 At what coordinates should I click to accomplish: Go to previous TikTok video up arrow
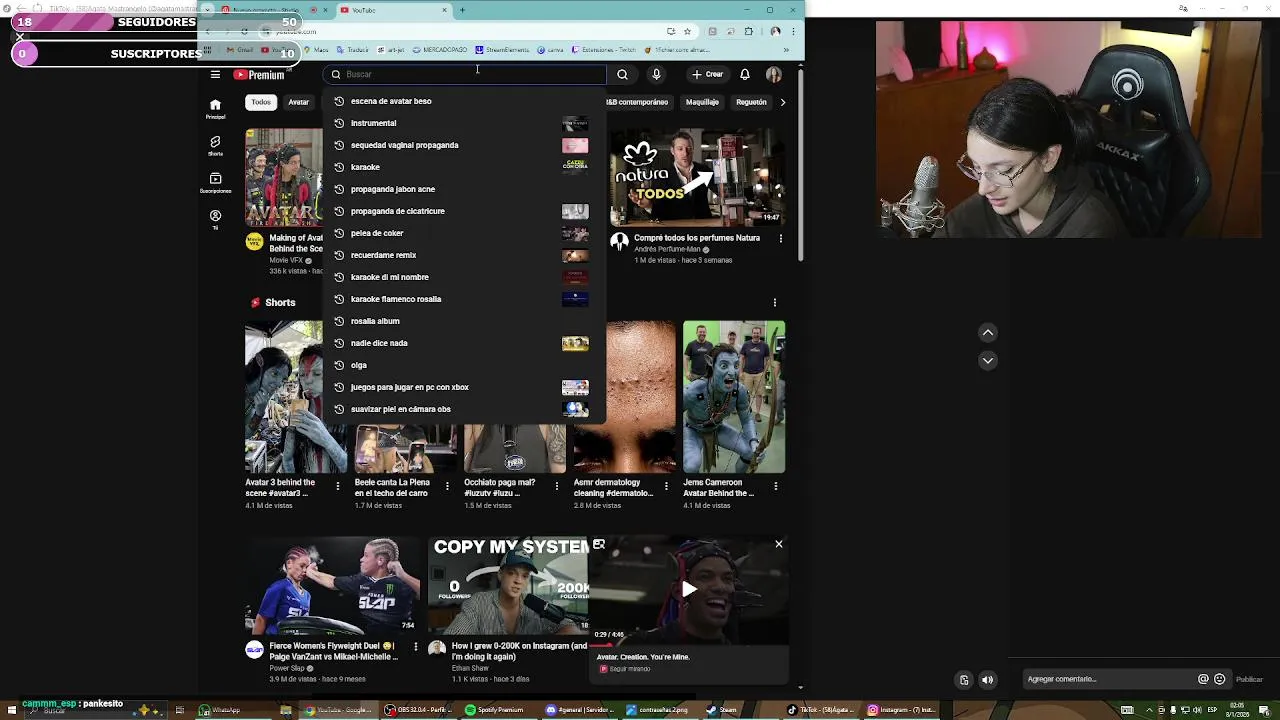988,333
